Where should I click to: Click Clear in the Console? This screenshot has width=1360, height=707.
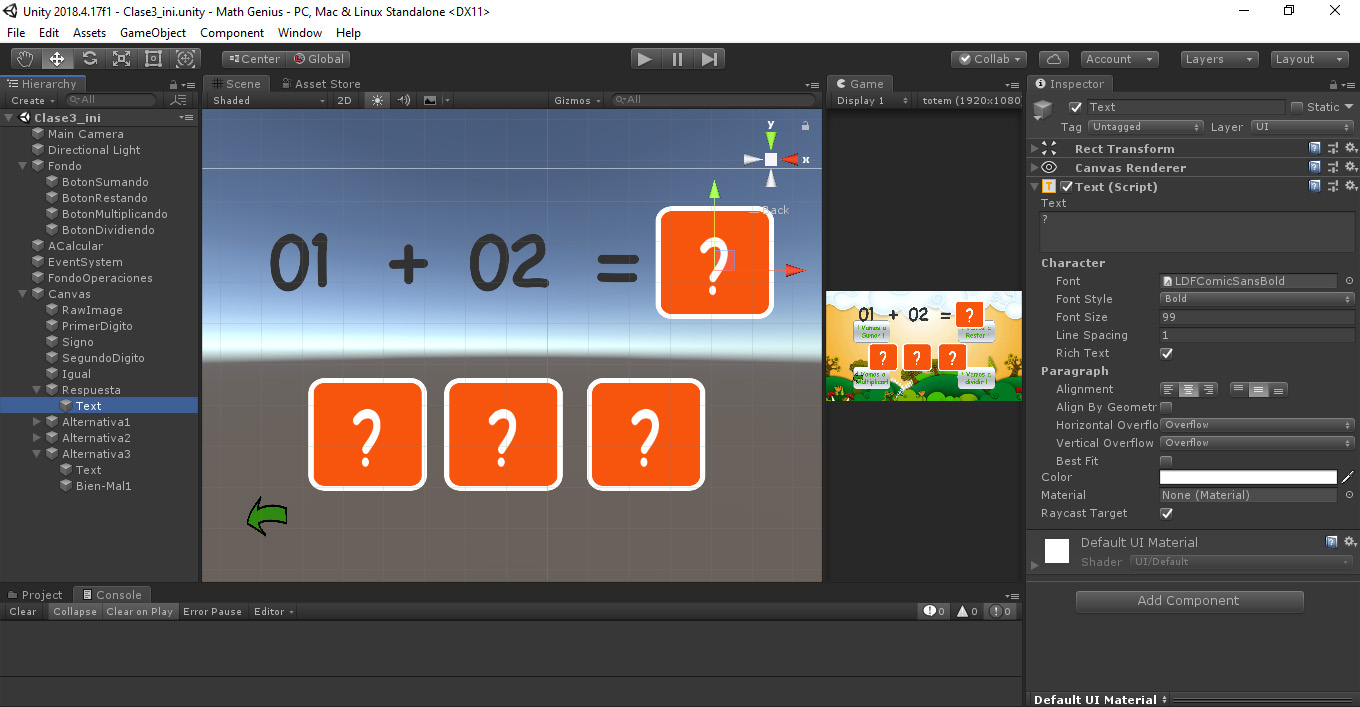coord(23,611)
